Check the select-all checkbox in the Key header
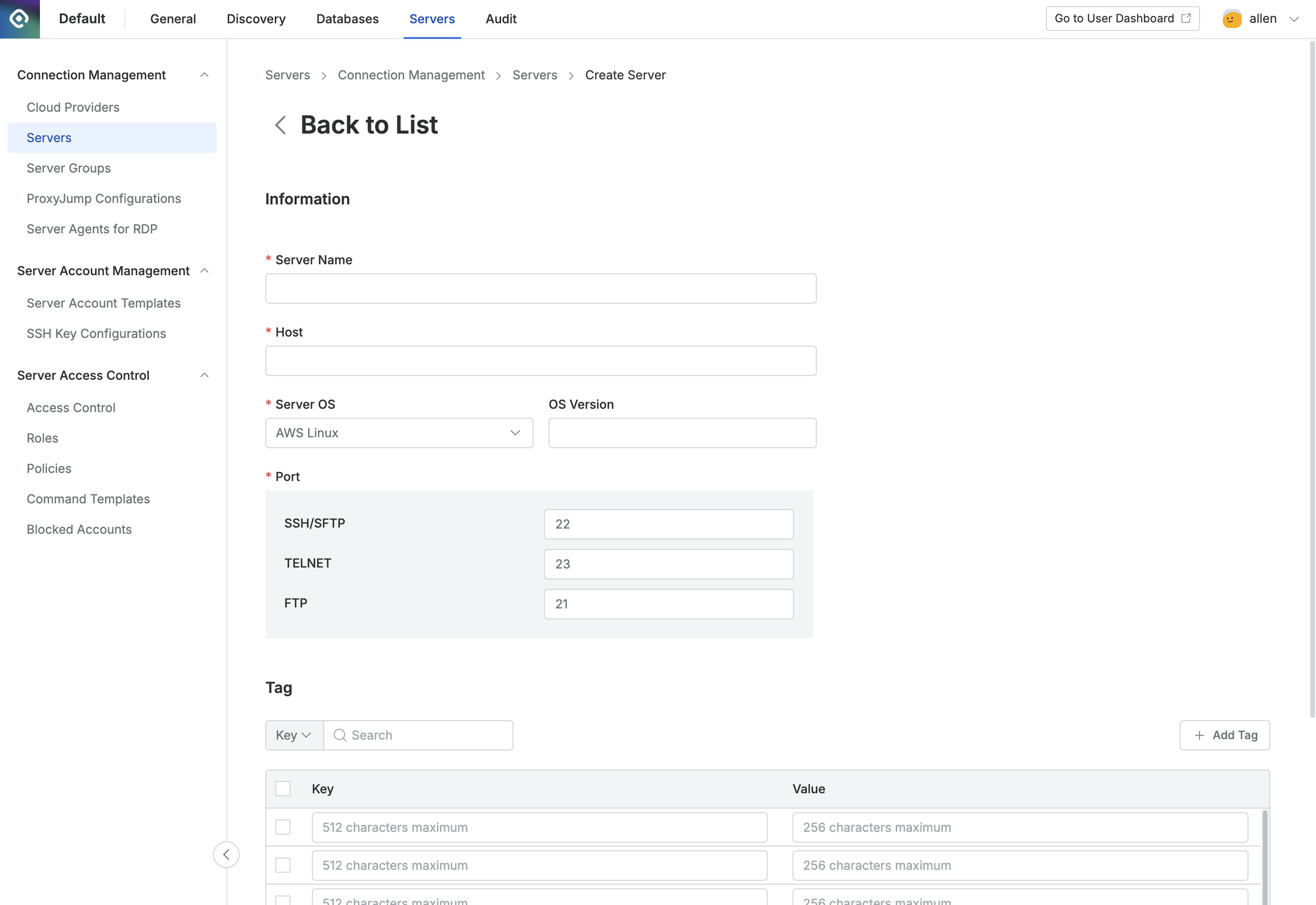1316x905 pixels. [x=282, y=789]
